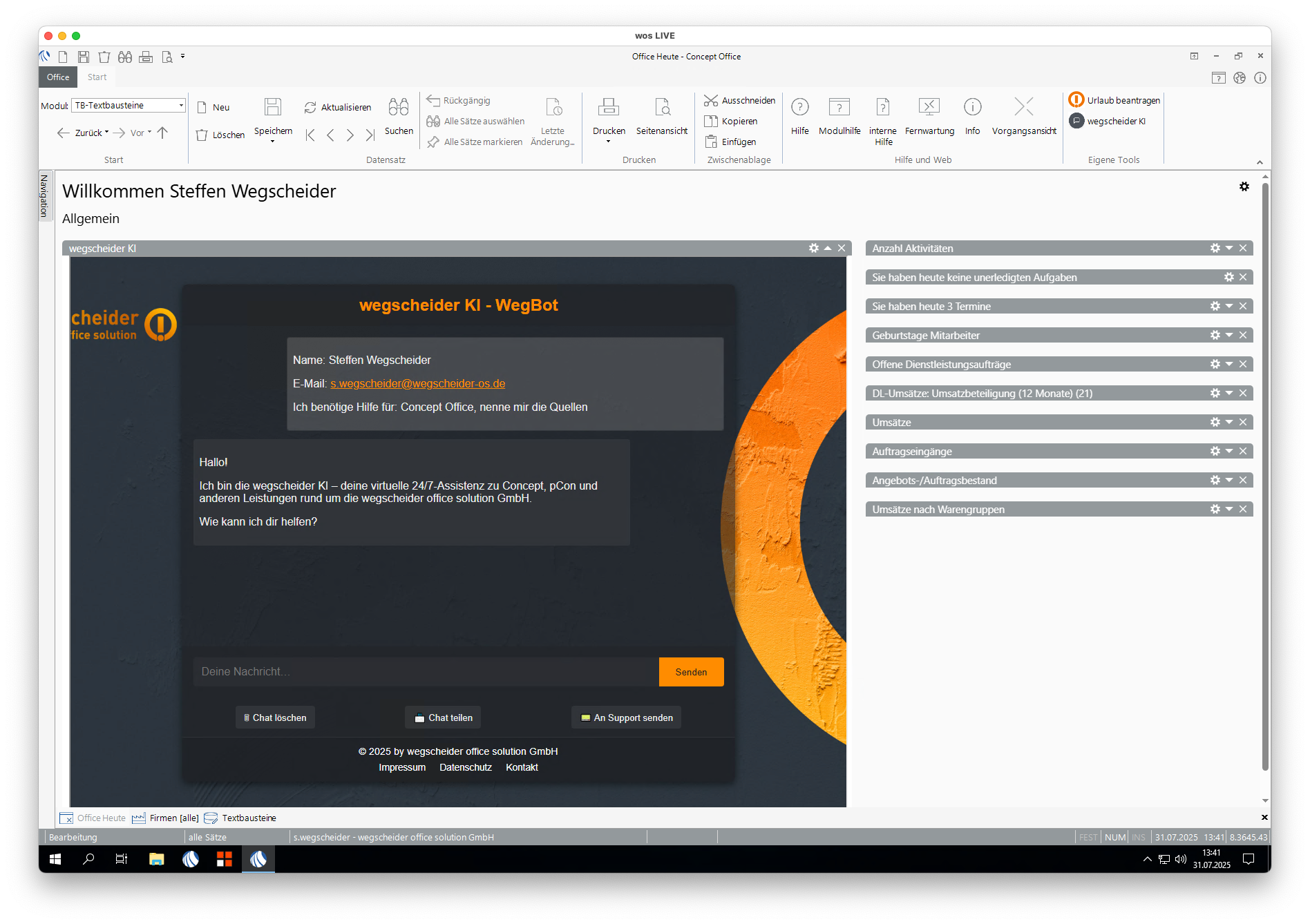Click the Löschen trash icon
The image size is (1310, 924).
202,135
